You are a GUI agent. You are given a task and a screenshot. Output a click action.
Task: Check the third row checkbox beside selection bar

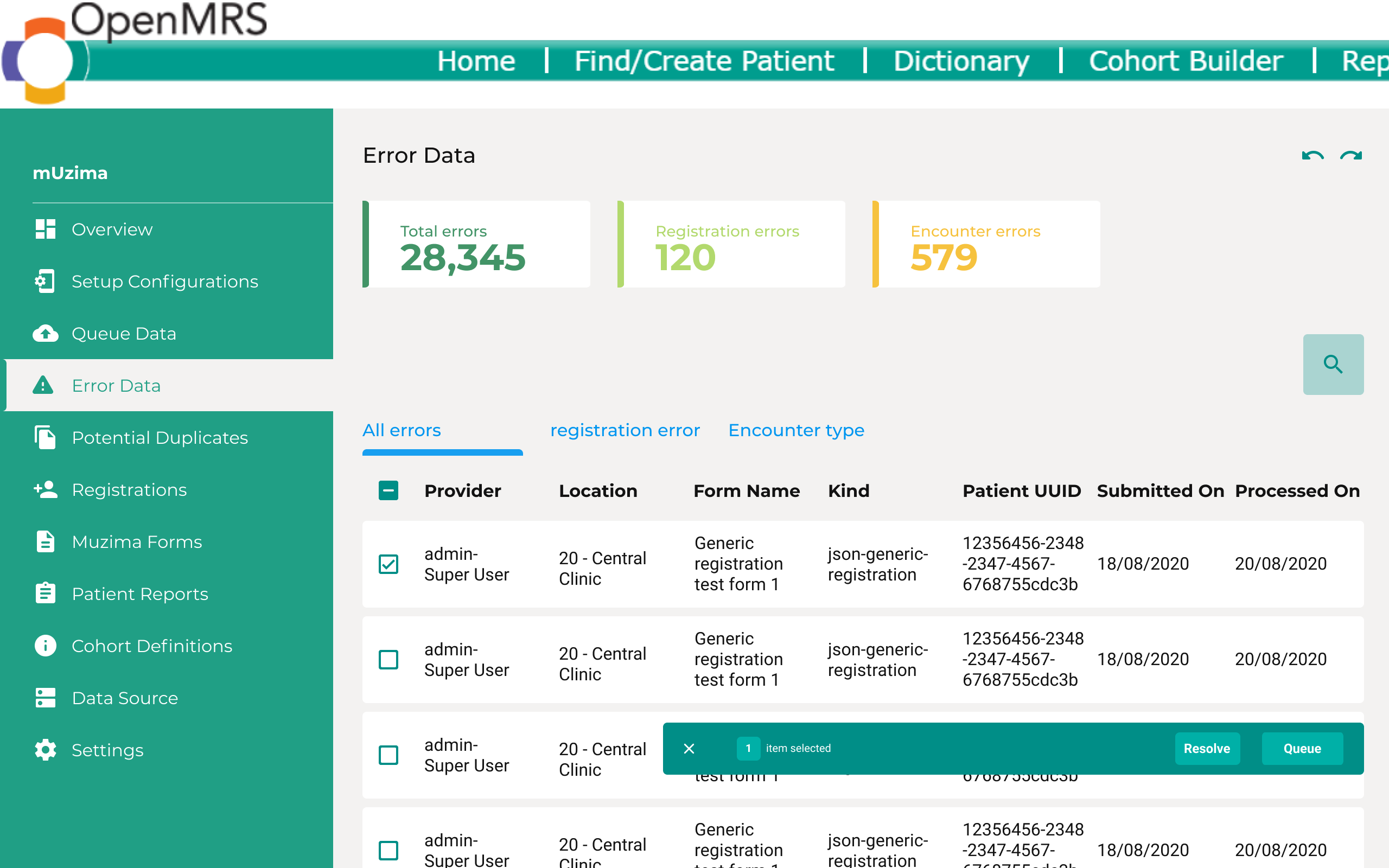tap(388, 755)
